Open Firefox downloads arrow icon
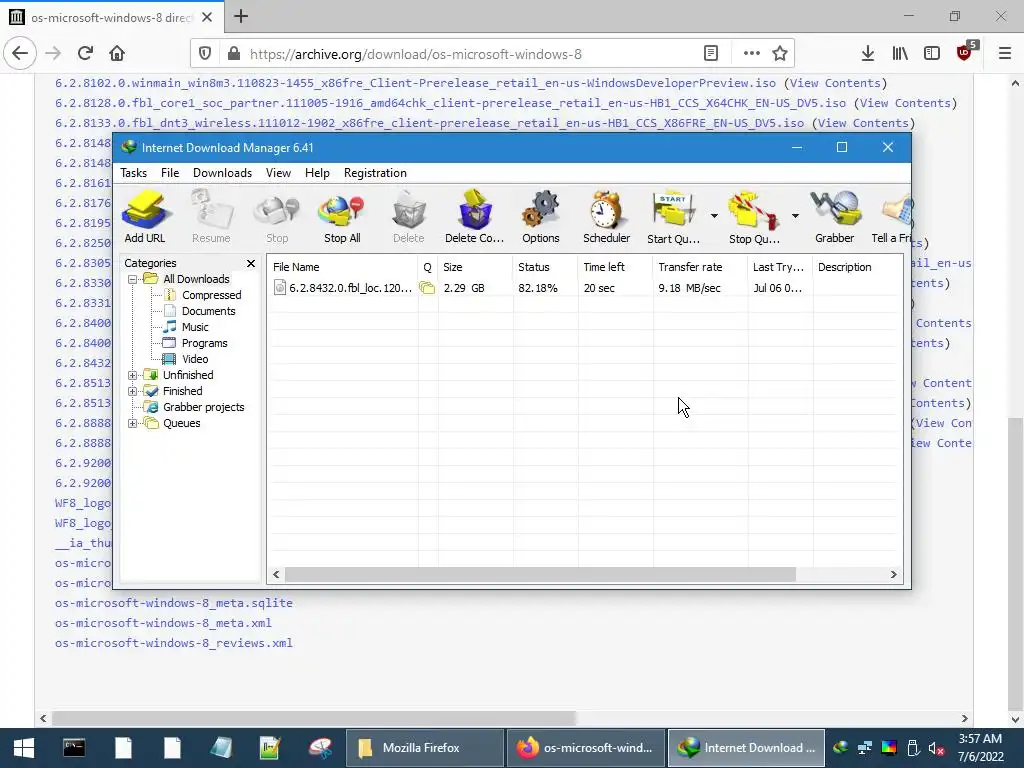 pos(868,54)
